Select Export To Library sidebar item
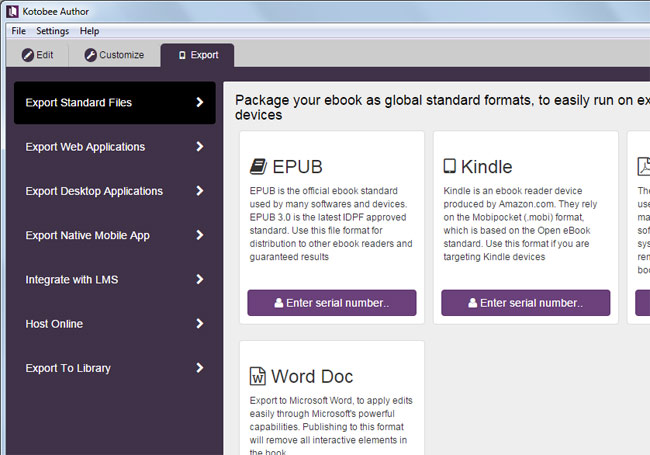650x455 pixels. (x=115, y=368)
